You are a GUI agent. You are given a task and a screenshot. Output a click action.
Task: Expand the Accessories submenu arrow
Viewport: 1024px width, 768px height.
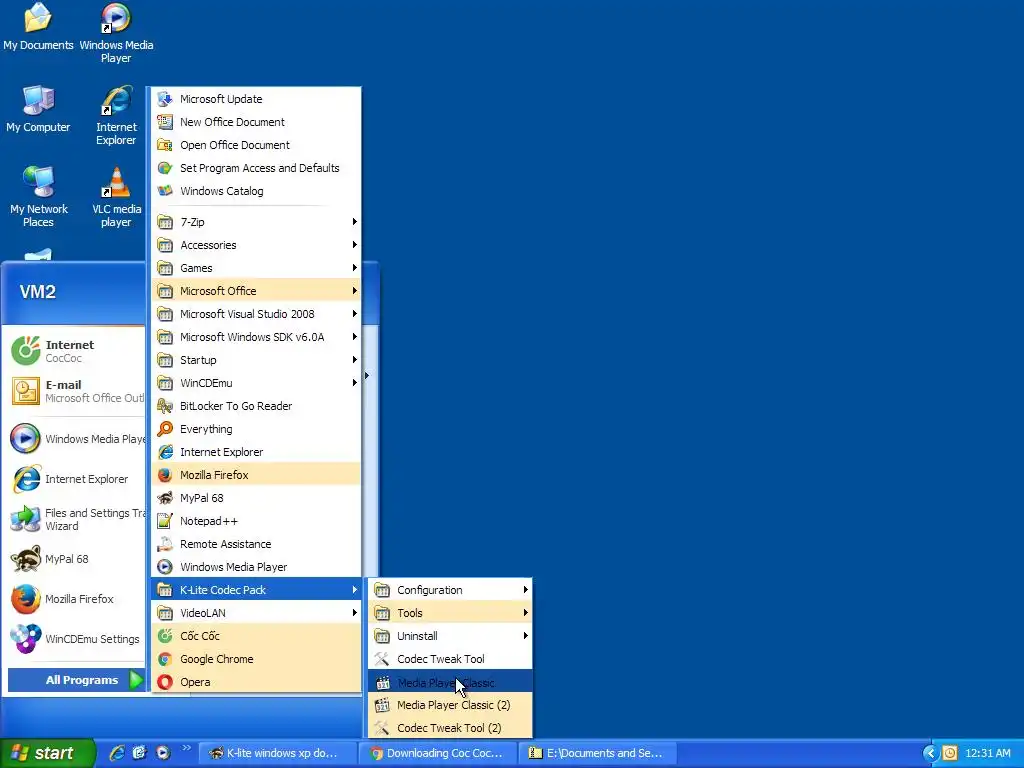click(x=354, y=245)
